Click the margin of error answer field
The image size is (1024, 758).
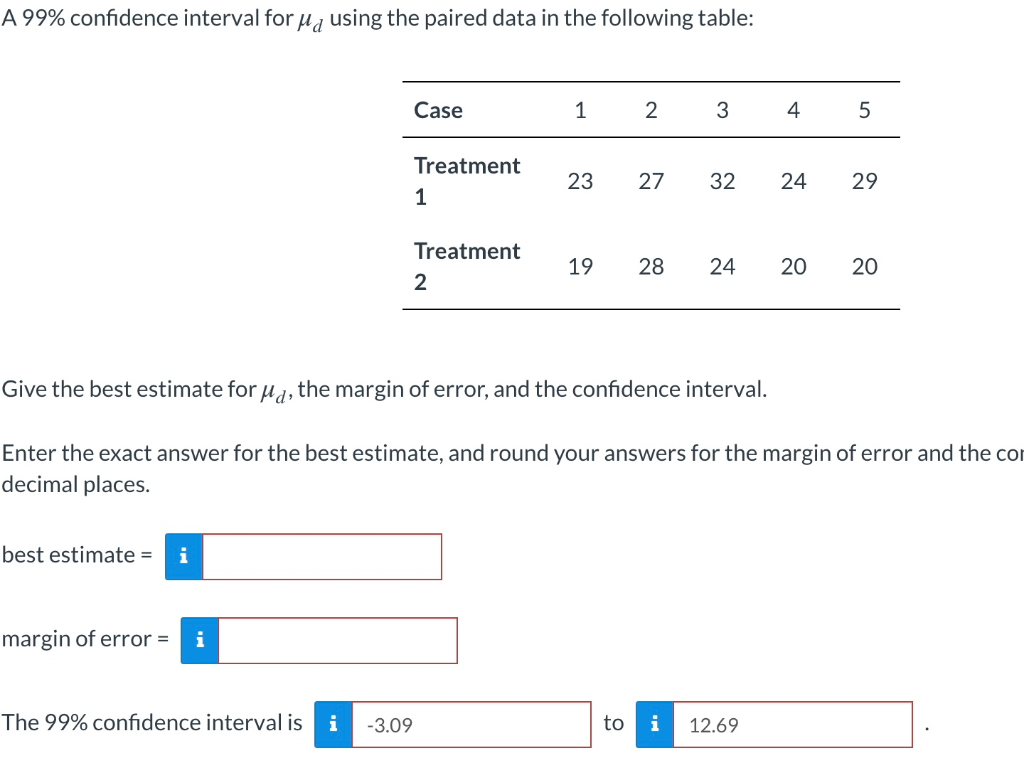(x=337, y=640)
